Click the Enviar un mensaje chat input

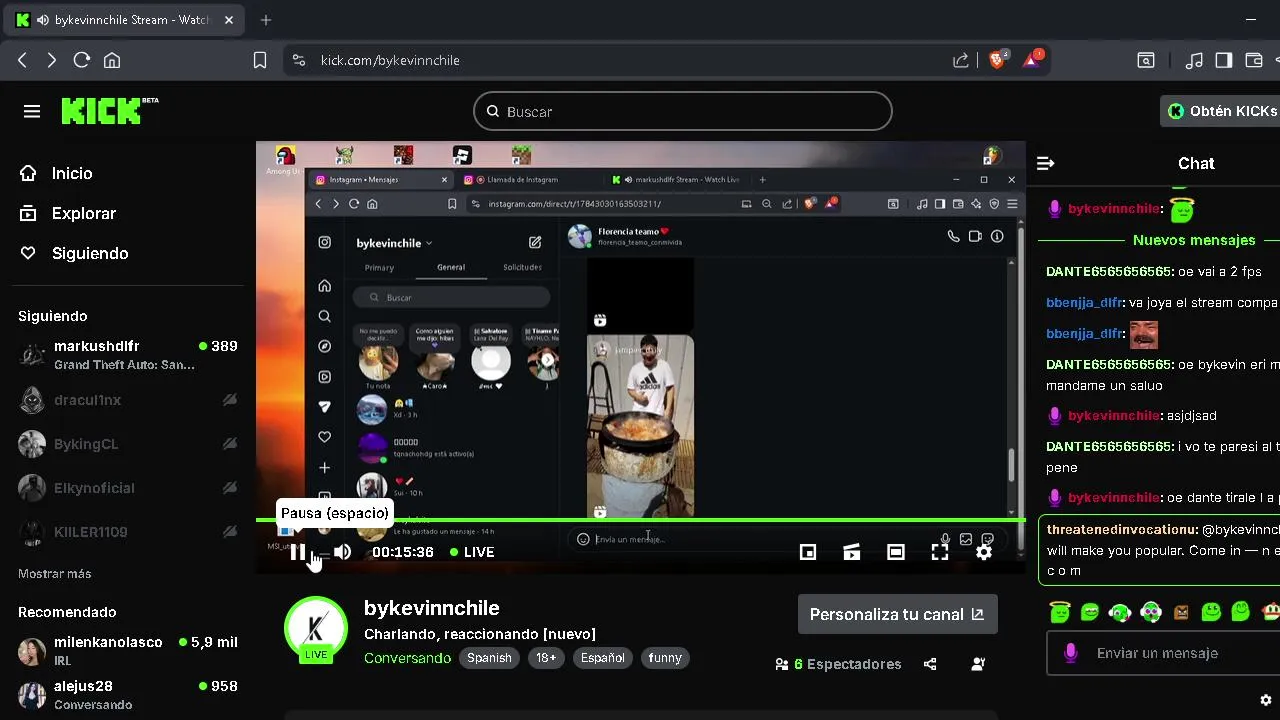1165,653
